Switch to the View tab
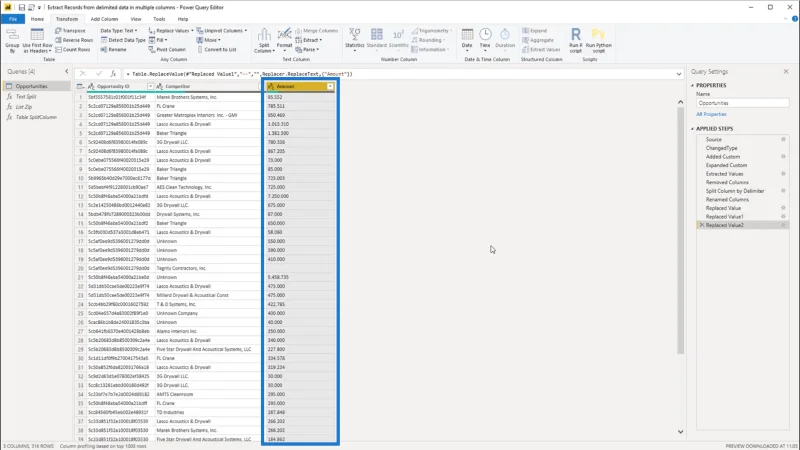The image size is (800, 450). pos(136,19)
